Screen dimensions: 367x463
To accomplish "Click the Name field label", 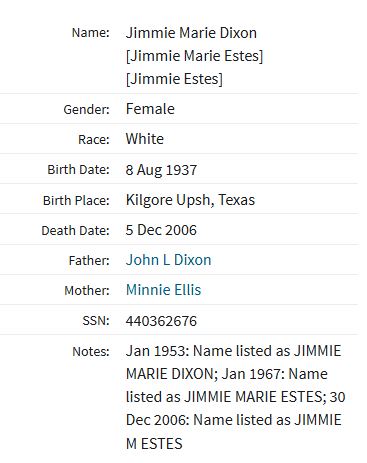I will 91,33.
